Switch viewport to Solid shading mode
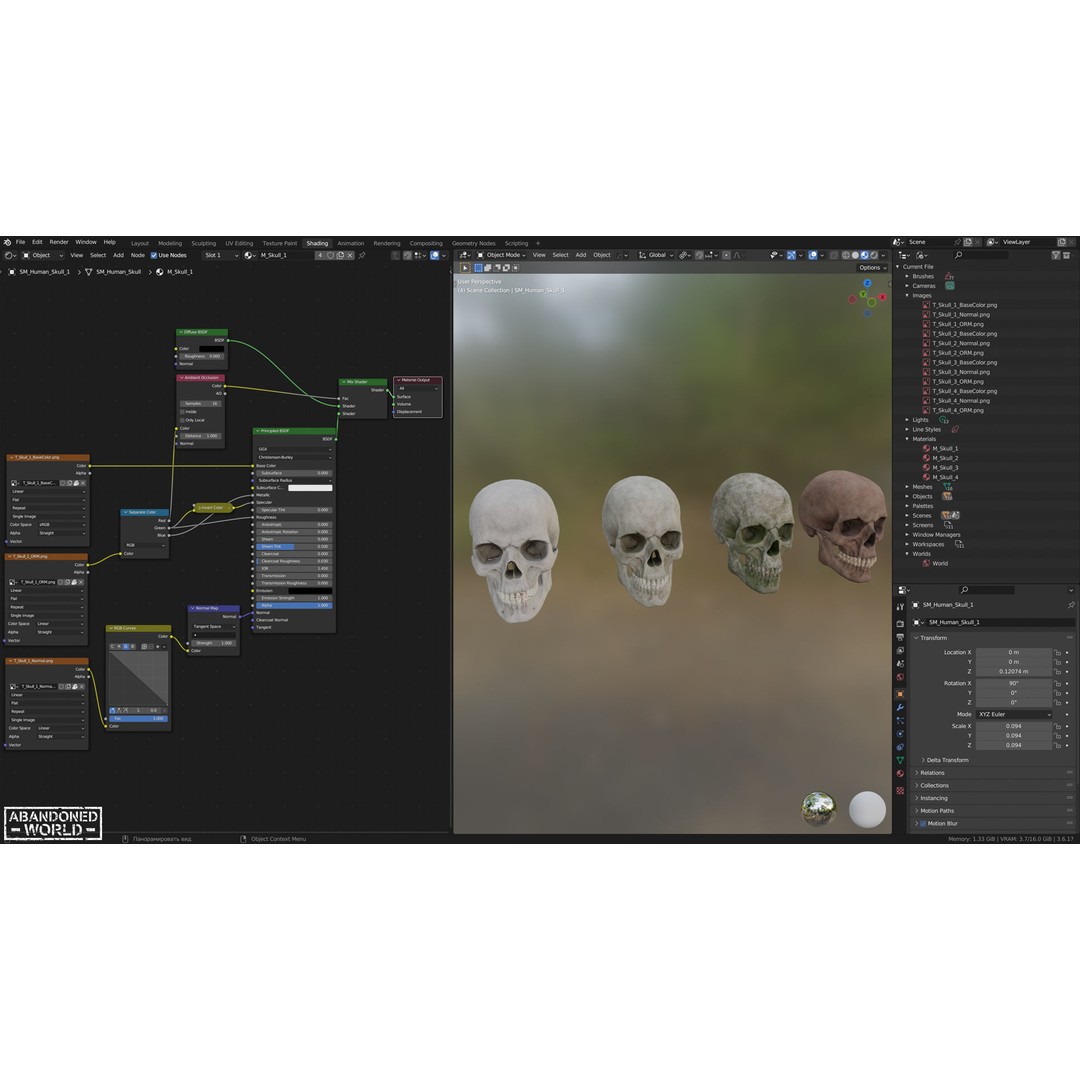Screen dimensions: 1080x1080 pos(855,256)
